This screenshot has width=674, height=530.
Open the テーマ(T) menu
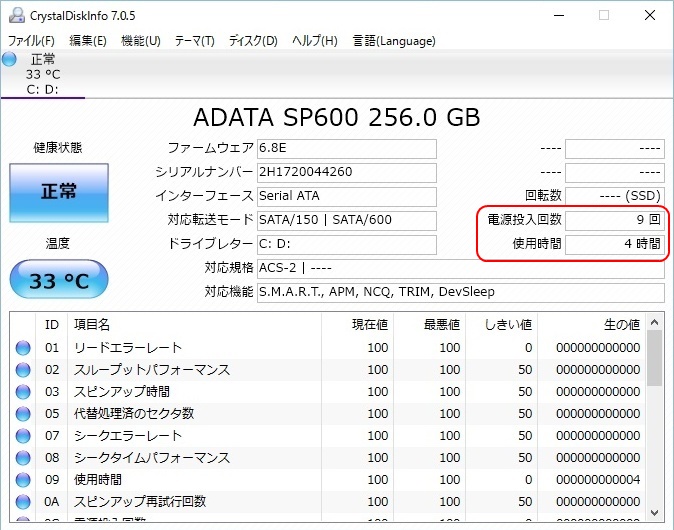pyautogui.click(x=194, y=41)
